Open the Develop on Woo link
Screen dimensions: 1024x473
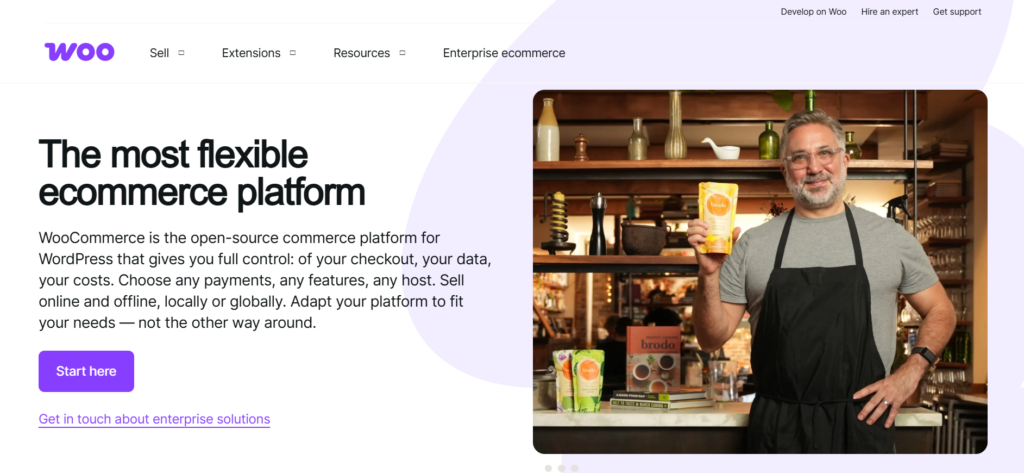click(x=813, y=12)
